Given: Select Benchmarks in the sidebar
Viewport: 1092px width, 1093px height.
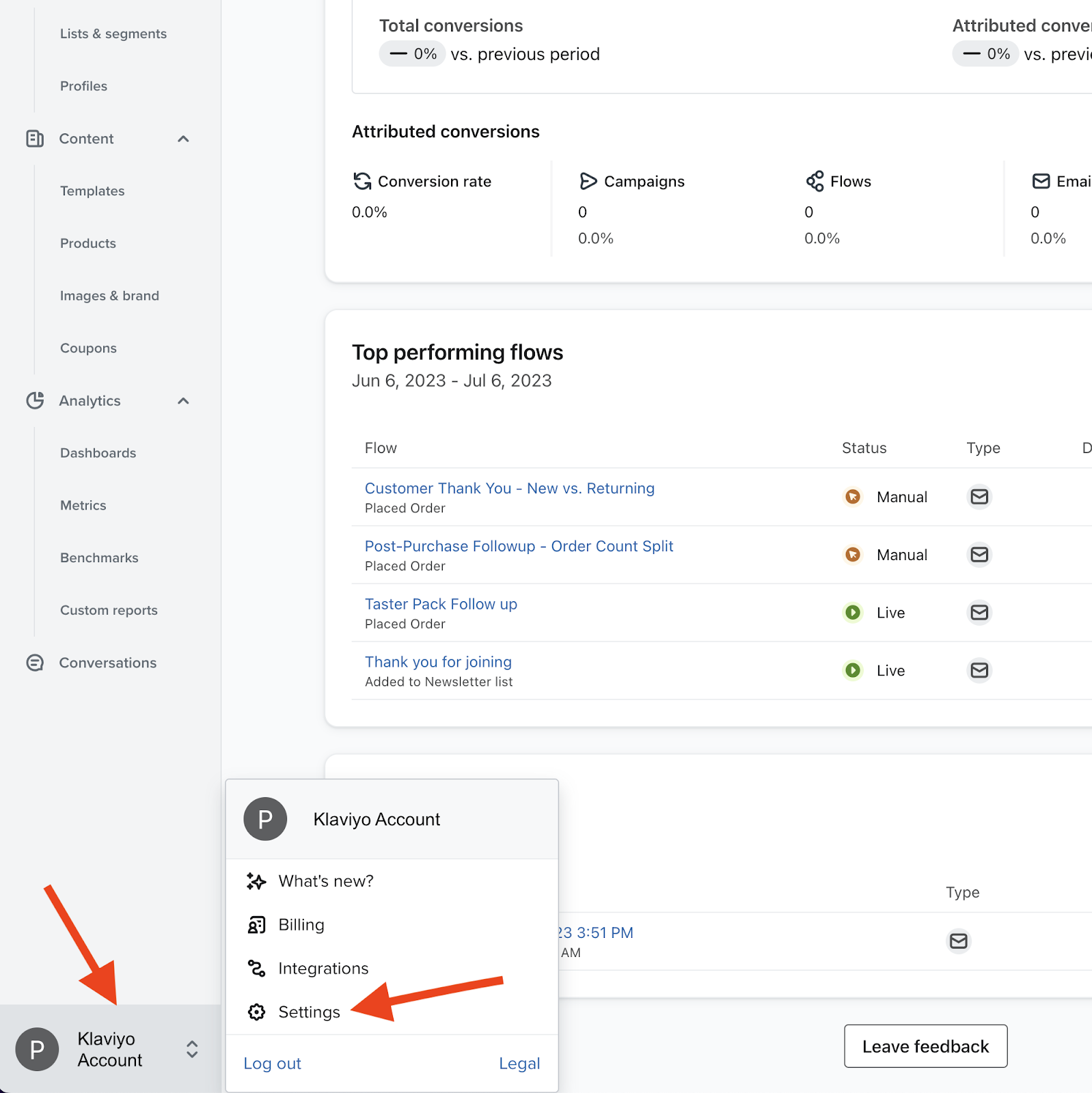Looking at the screenshot, I should [99, 558].
